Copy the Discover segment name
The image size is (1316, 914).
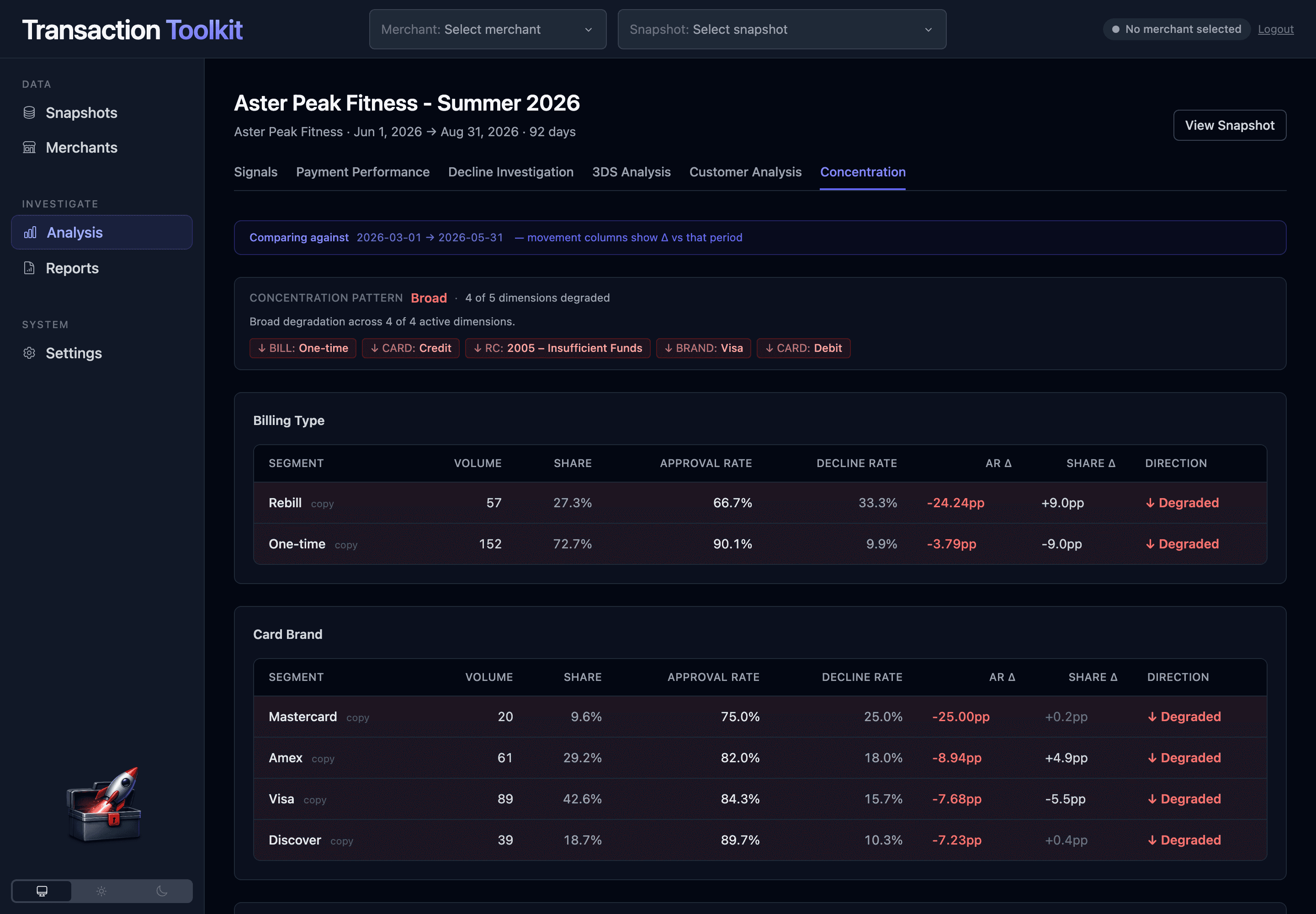click(341, 842)
